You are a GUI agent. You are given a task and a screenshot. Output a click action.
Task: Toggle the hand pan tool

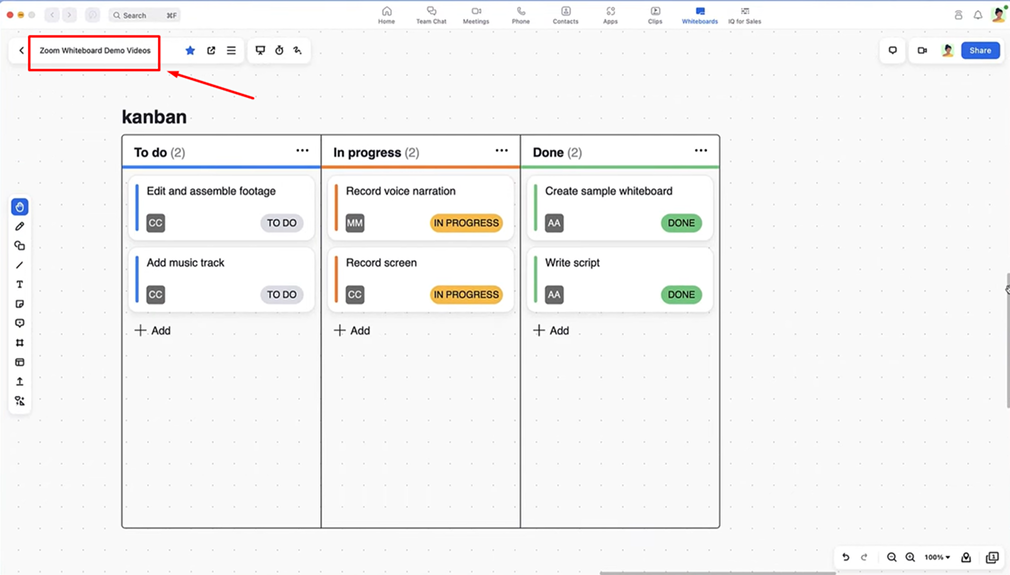point(19,207)
